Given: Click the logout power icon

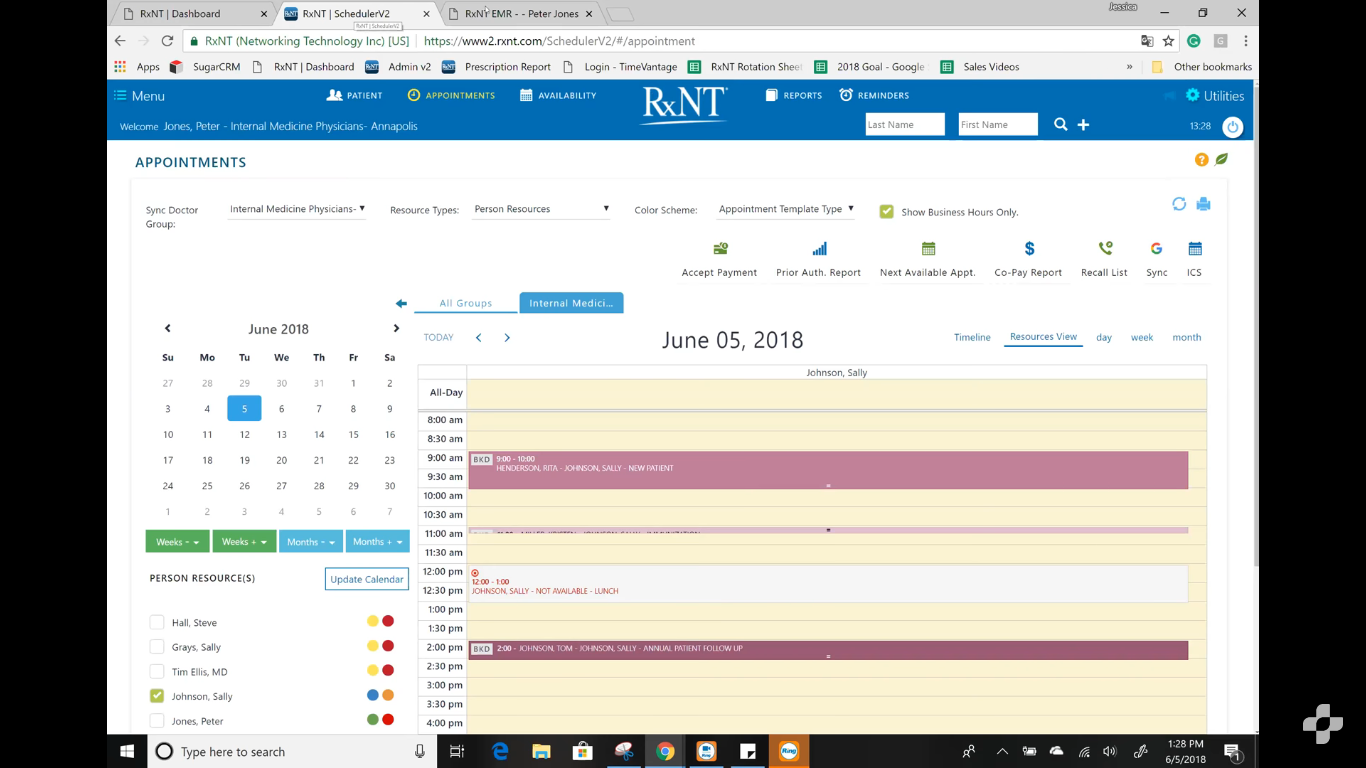Looking at the screenshot, I should [x=1232, y=127].
